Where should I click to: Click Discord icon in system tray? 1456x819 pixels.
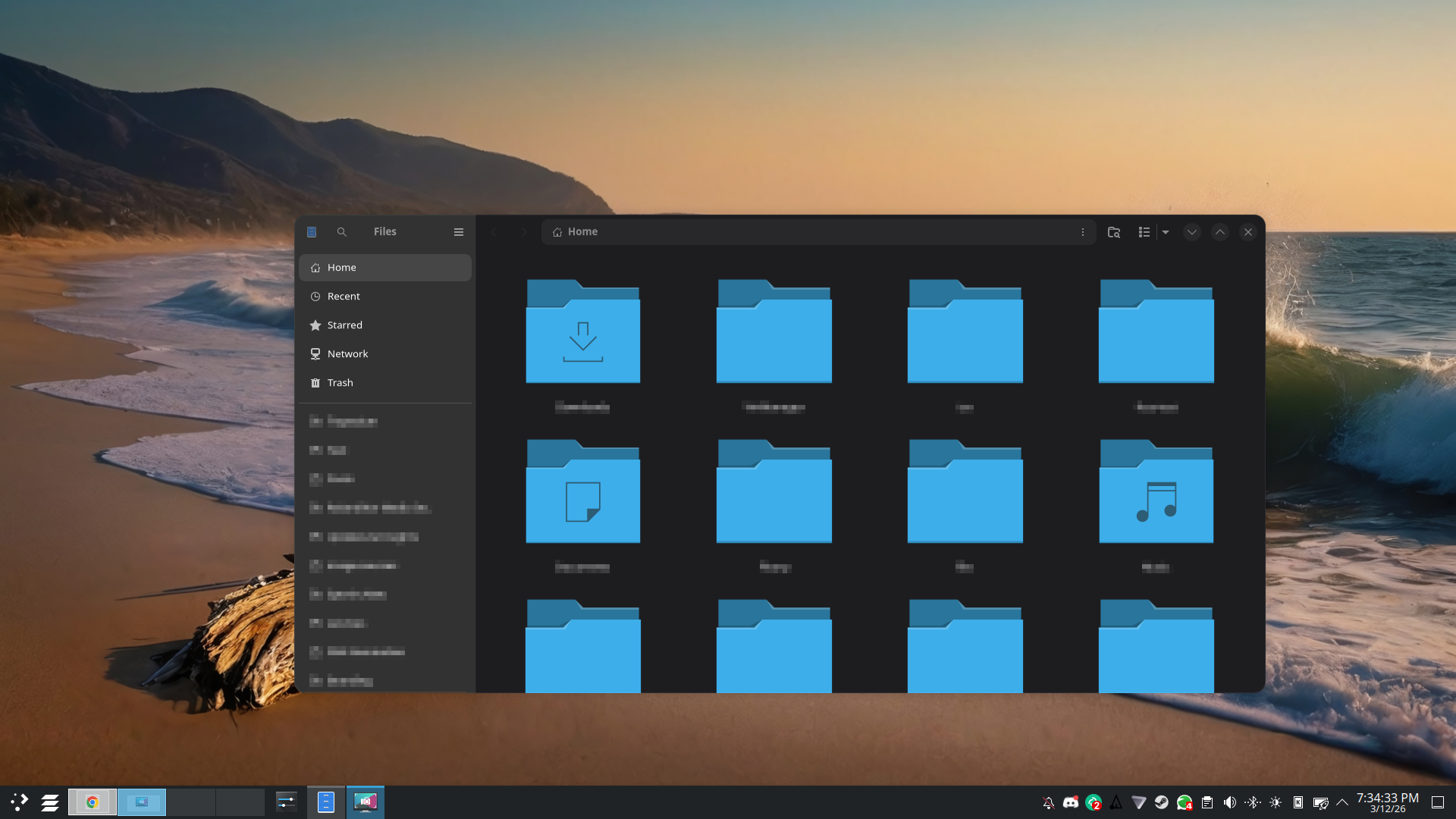click(x=1071, y=802)
